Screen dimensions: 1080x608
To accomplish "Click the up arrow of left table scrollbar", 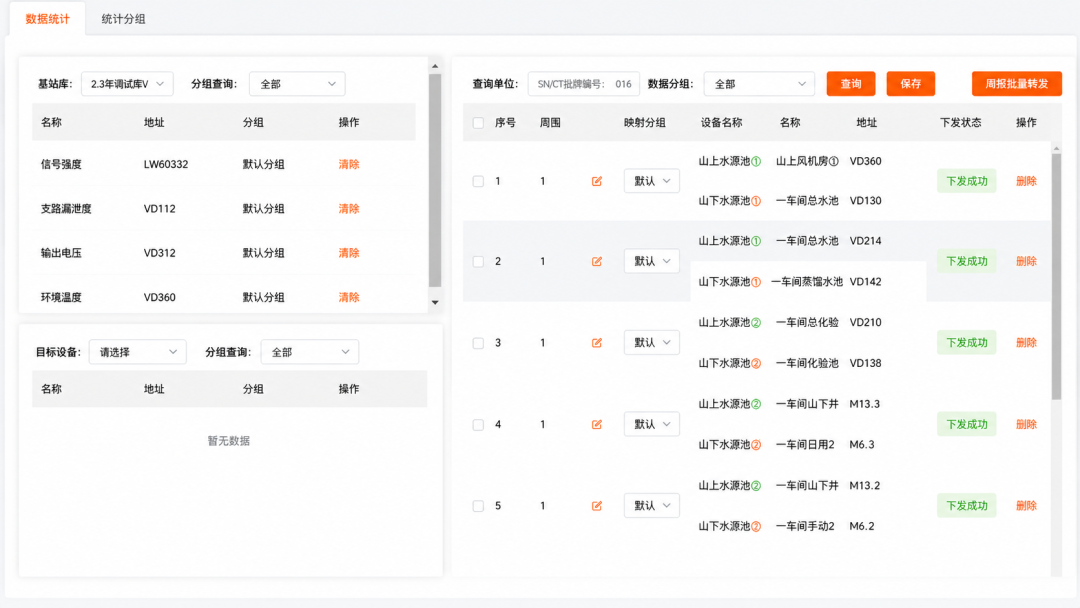I will [435, 66].
